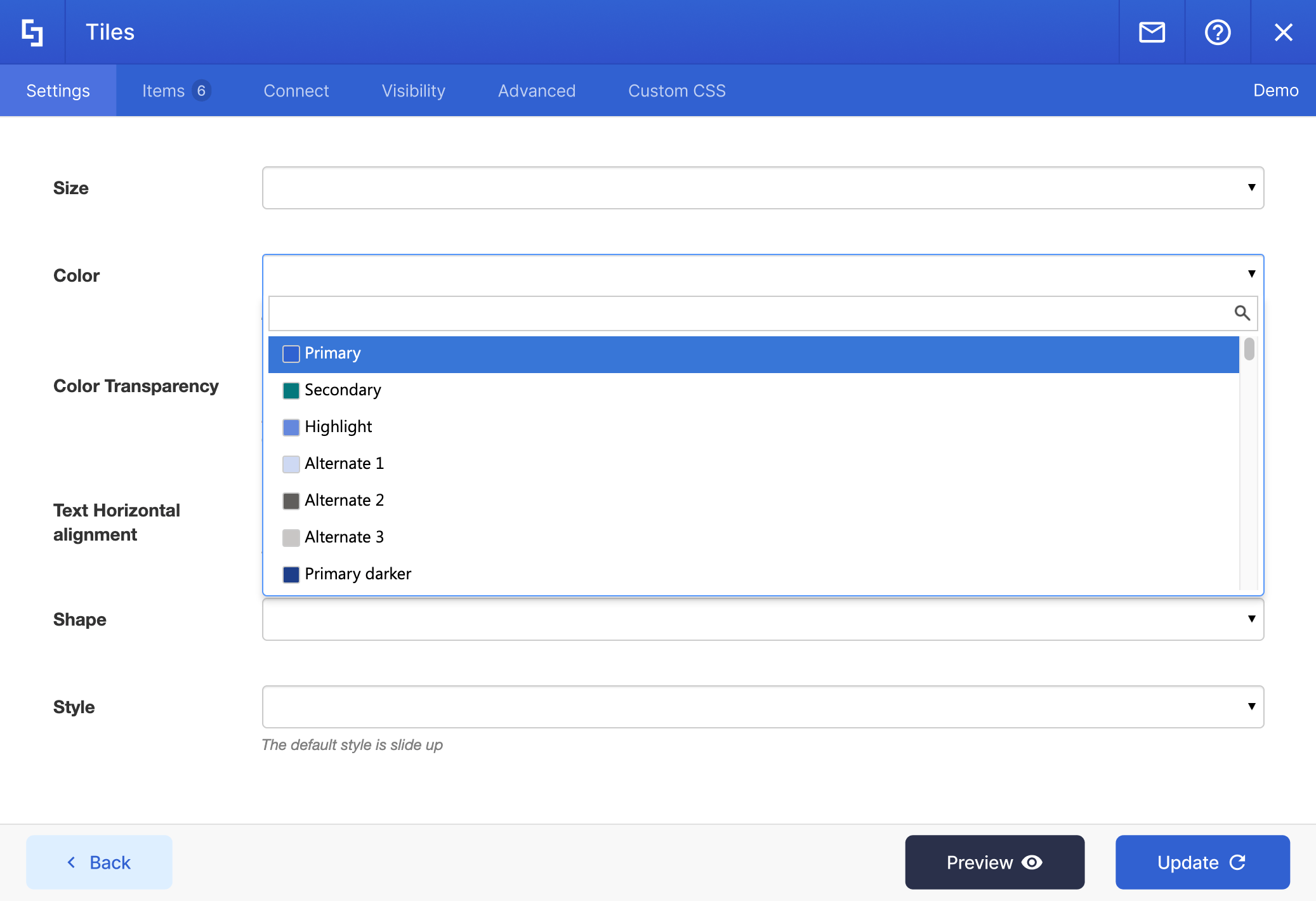The width and height of the screenshot is (1316, 901).
Task: Click the Demo link
Action: [x=1275, y=90]
